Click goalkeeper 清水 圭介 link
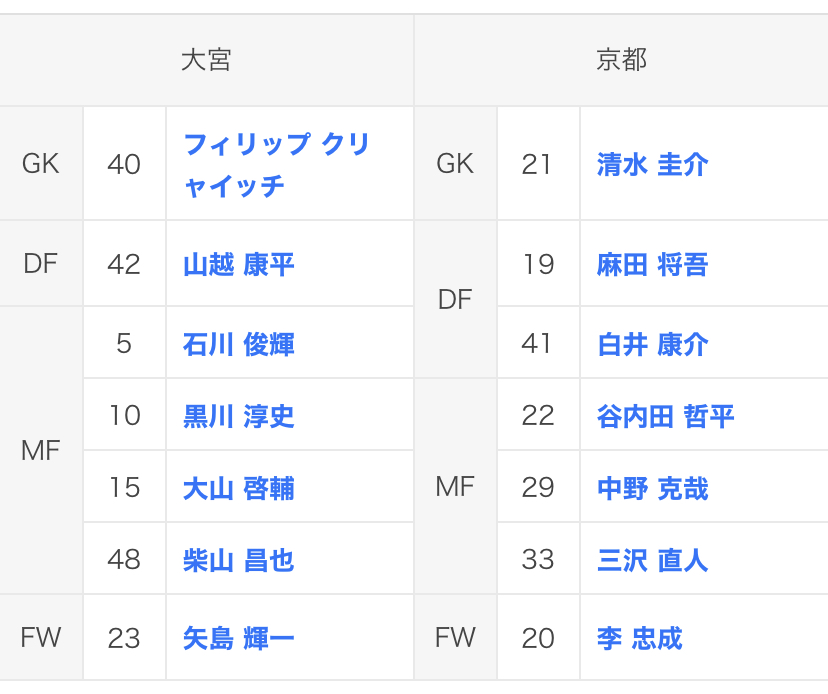828x694 pixels. [x=652, y=165]
